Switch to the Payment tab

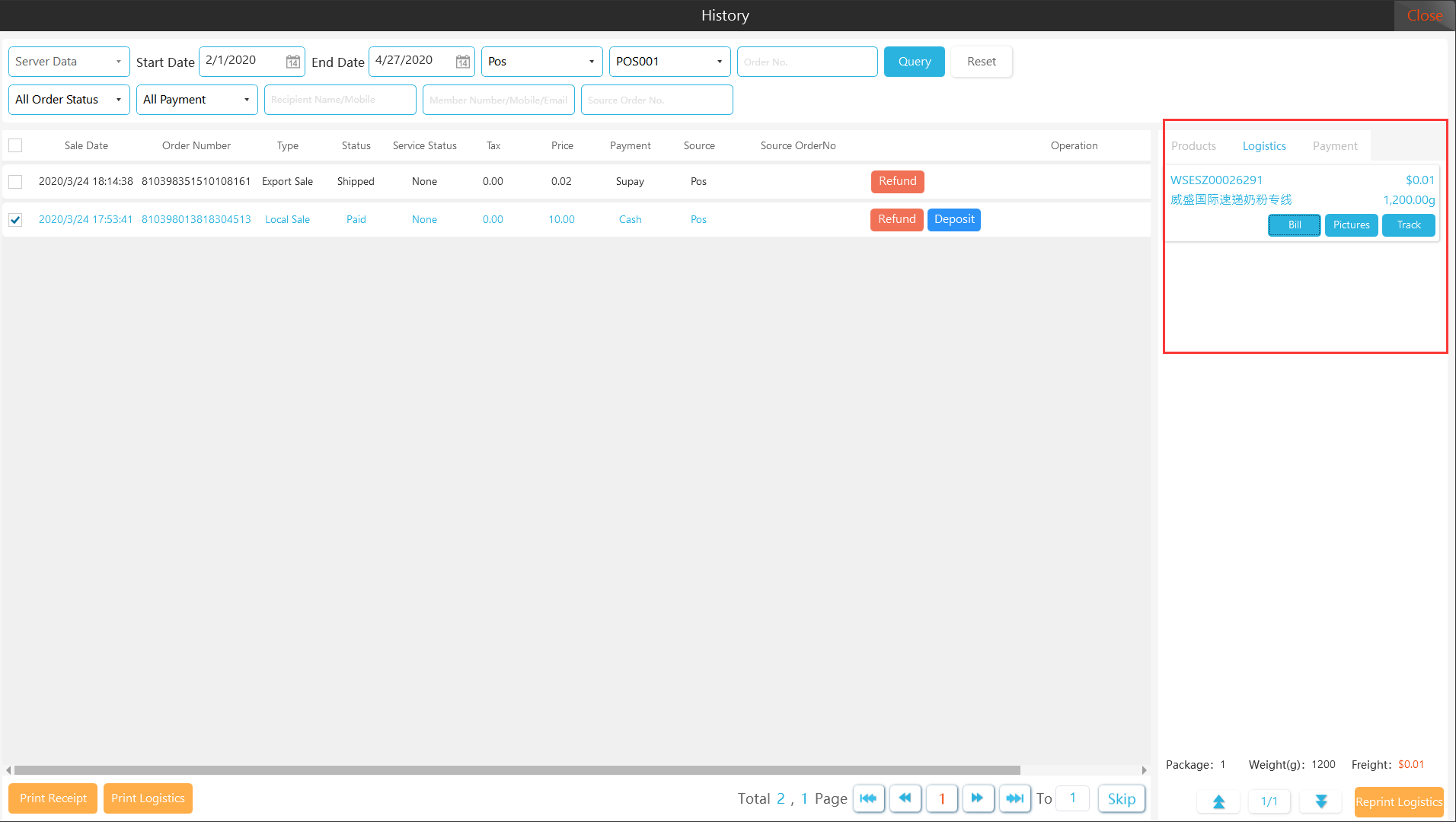1334,146
